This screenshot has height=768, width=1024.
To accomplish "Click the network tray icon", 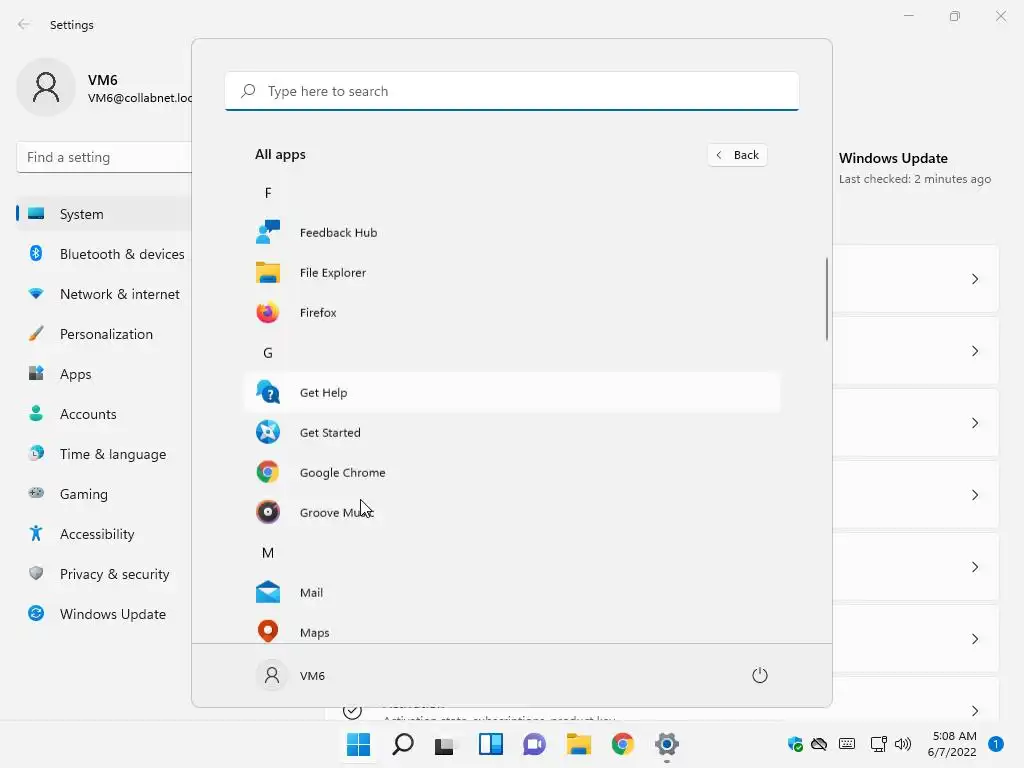I will [x=878, y=744].
